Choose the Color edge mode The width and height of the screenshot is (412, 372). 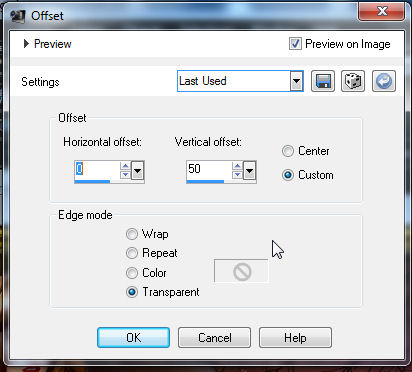[132, 273]
